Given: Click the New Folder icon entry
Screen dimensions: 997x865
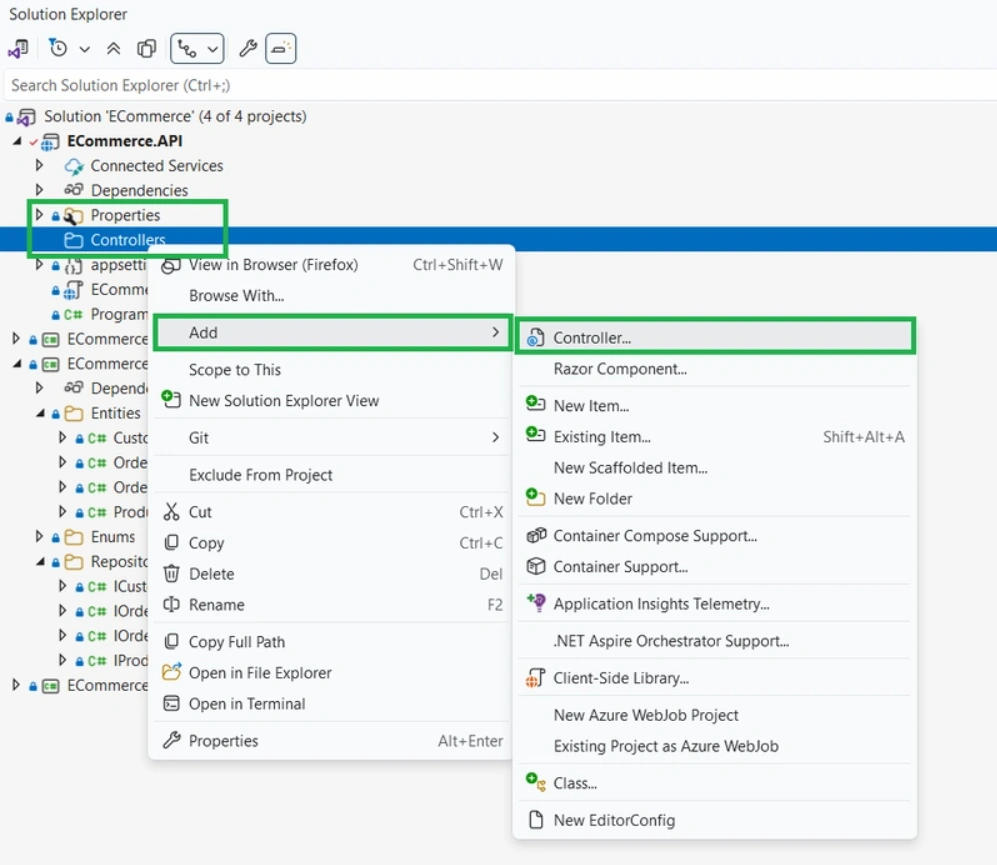Looking at the screenshot, I should [x=535, y=498].
